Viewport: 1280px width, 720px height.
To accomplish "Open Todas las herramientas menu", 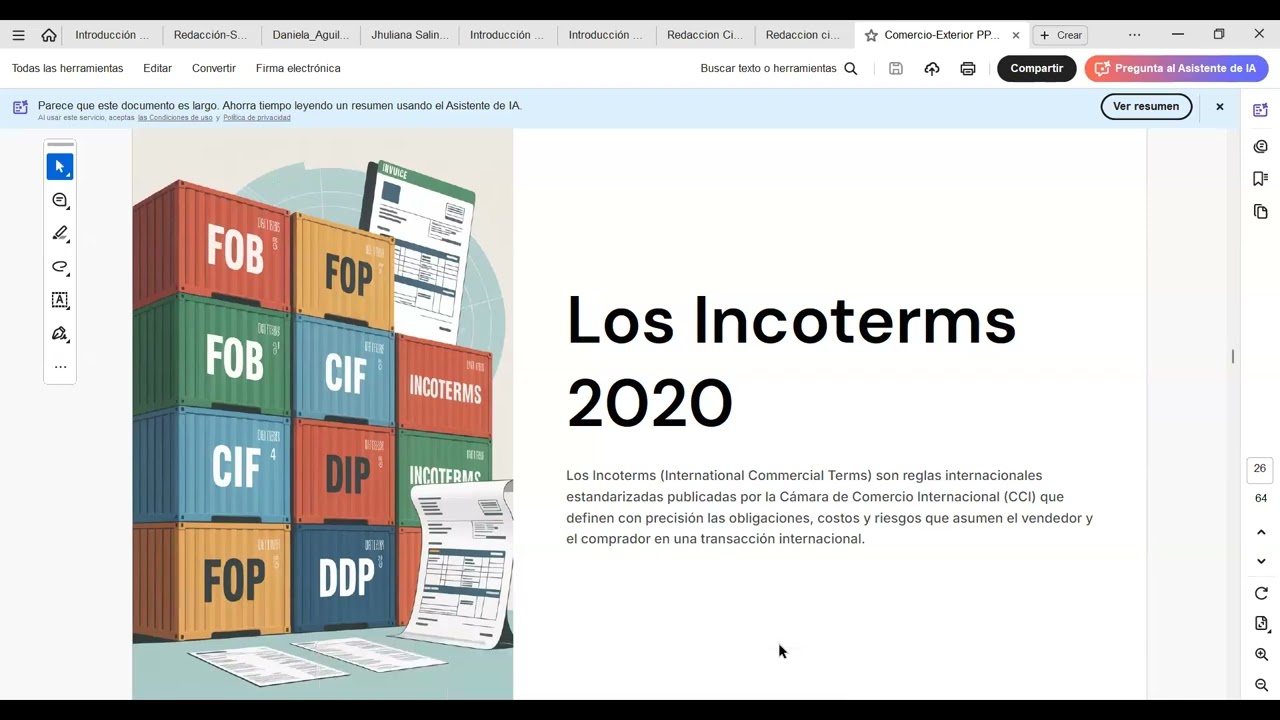I will pos(68,69).
